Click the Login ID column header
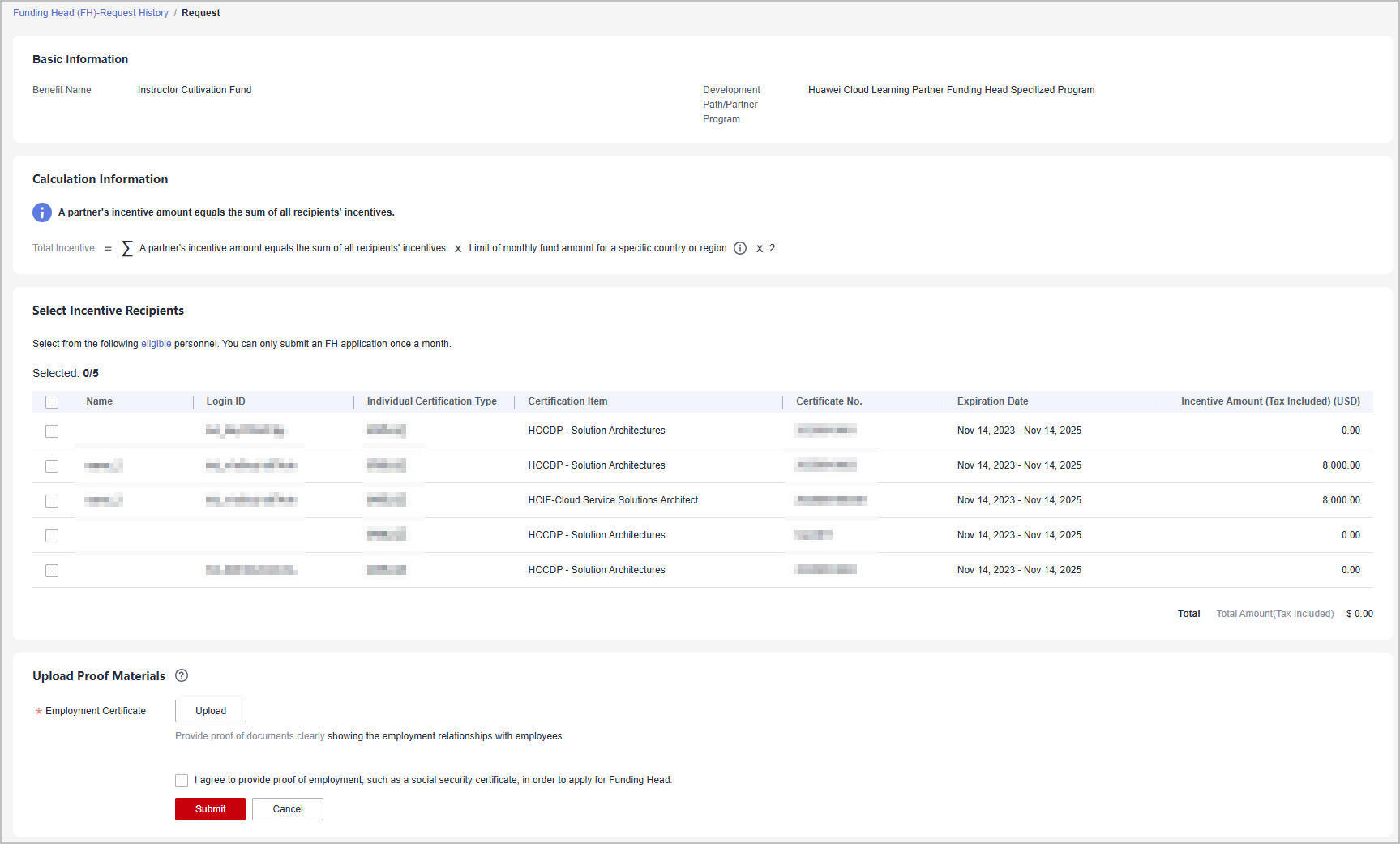Screen dimensions: 1400x844 pos(225,401)
